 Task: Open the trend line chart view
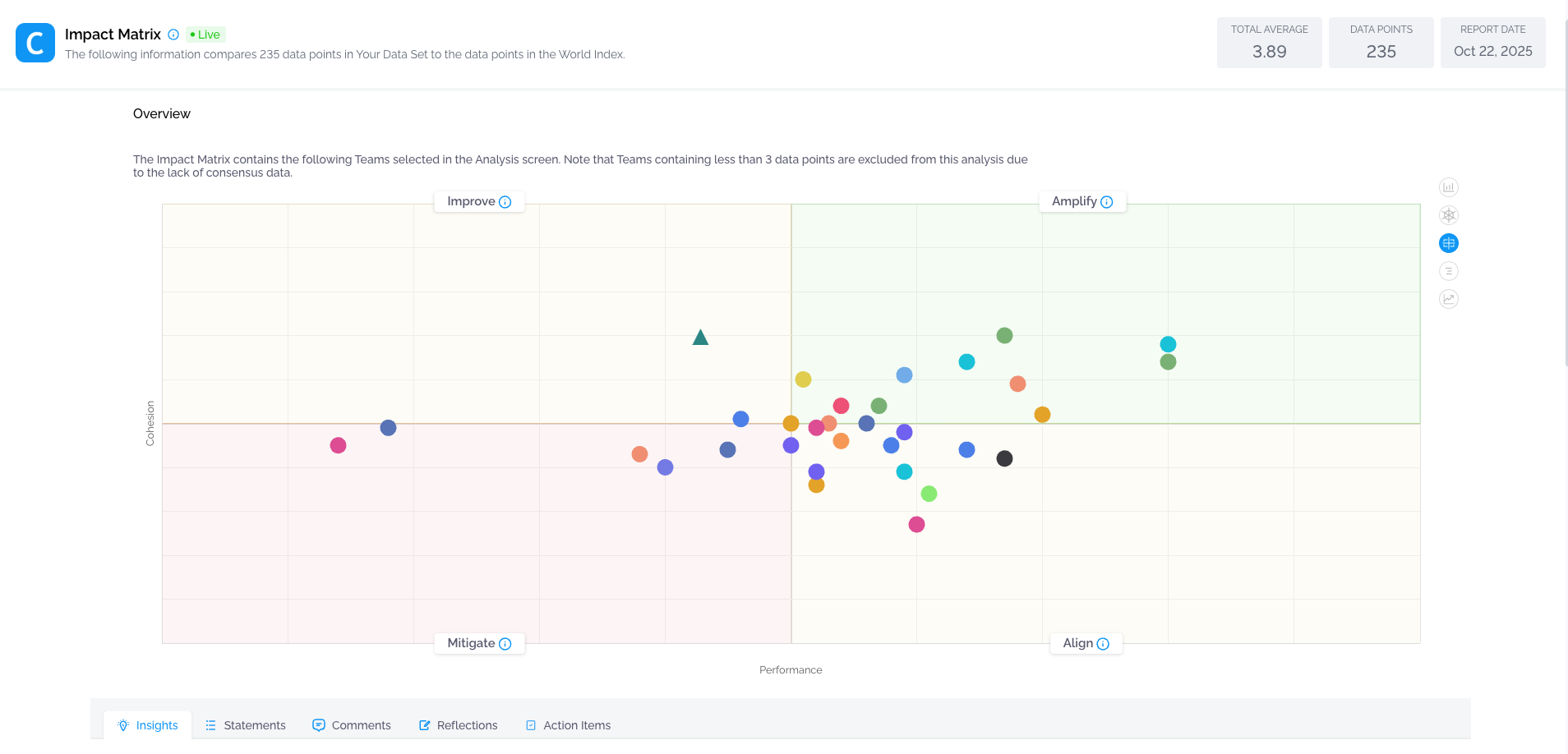pos(1449,299)
